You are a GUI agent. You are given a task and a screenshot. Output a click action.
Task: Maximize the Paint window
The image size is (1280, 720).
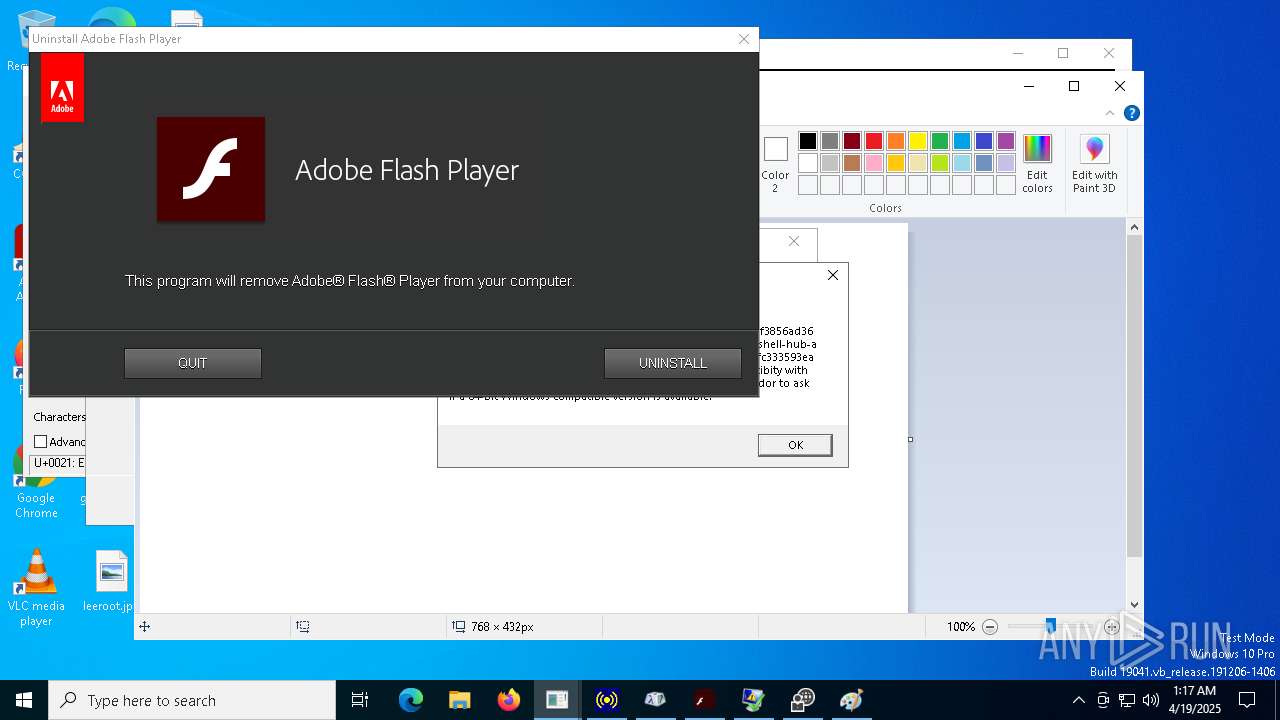click(x=1074, y=86)
